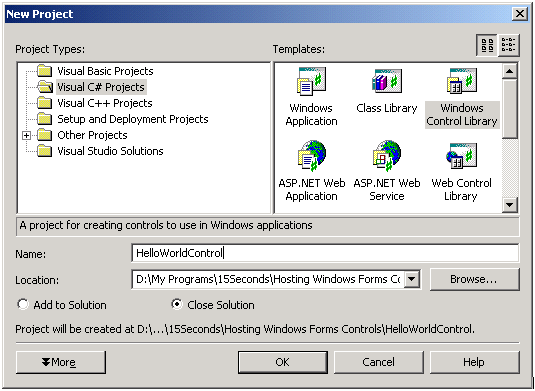This screenshot has height=391, width=535.
Task: Open the Location dropdown list
Action: pos(412,279)
